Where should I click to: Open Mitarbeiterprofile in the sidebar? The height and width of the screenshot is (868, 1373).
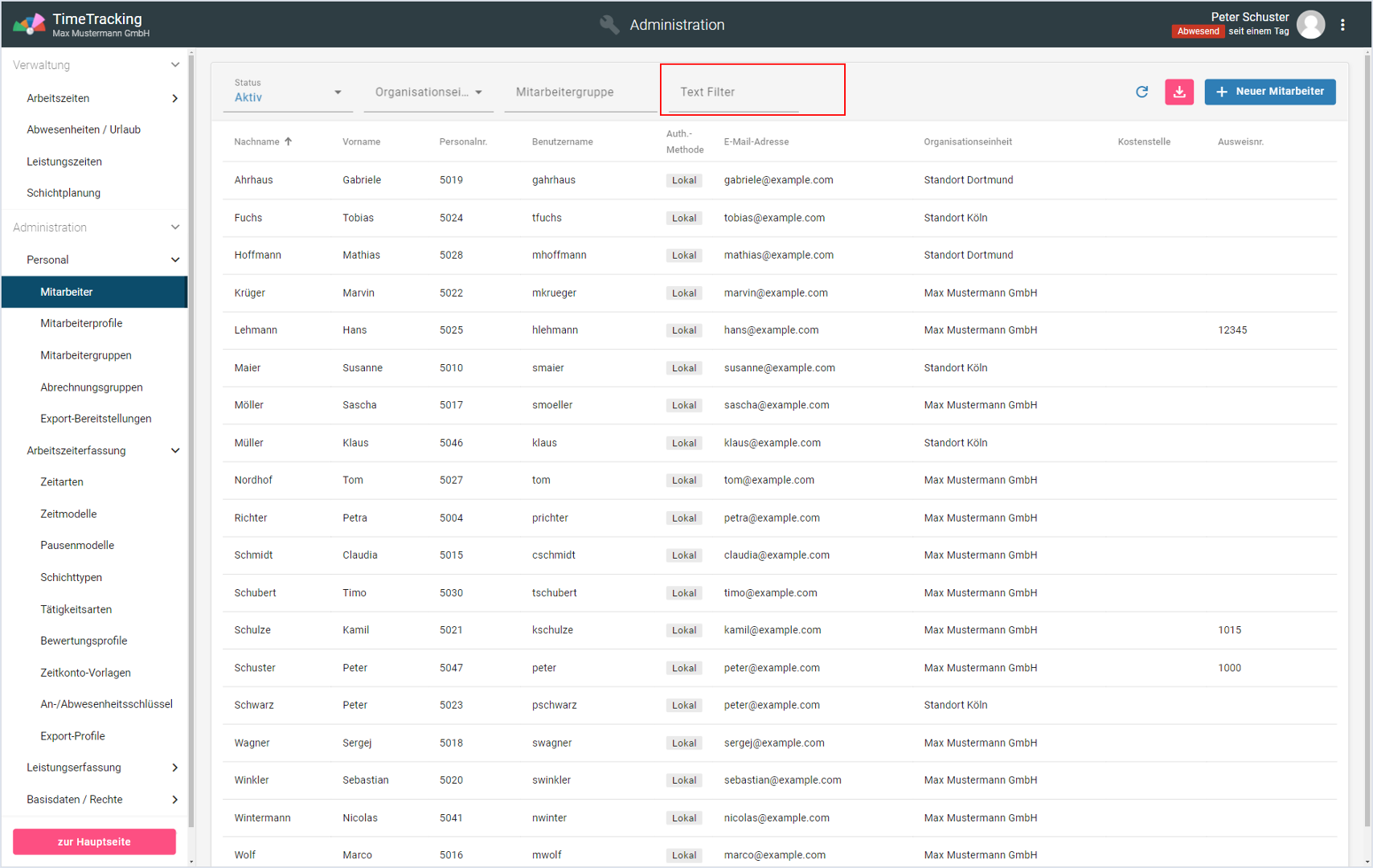click(81, 323)
